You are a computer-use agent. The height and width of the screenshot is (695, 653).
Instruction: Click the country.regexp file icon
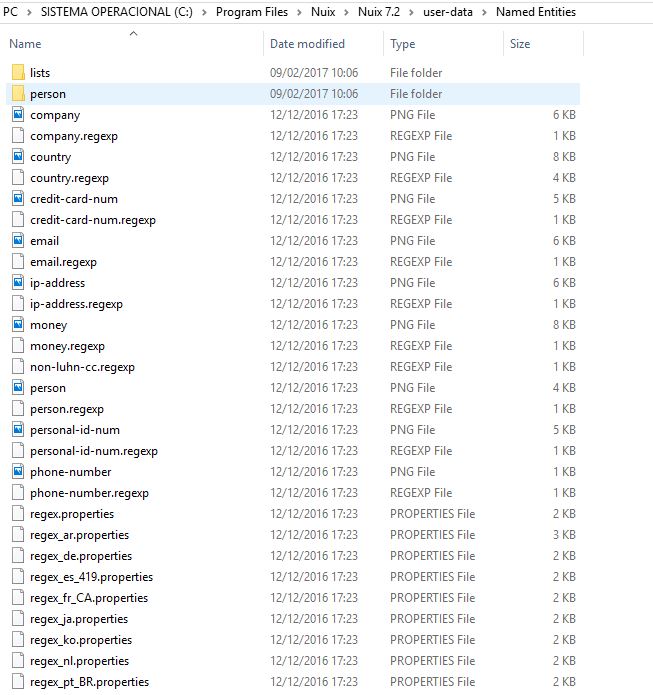click(18, 178)
